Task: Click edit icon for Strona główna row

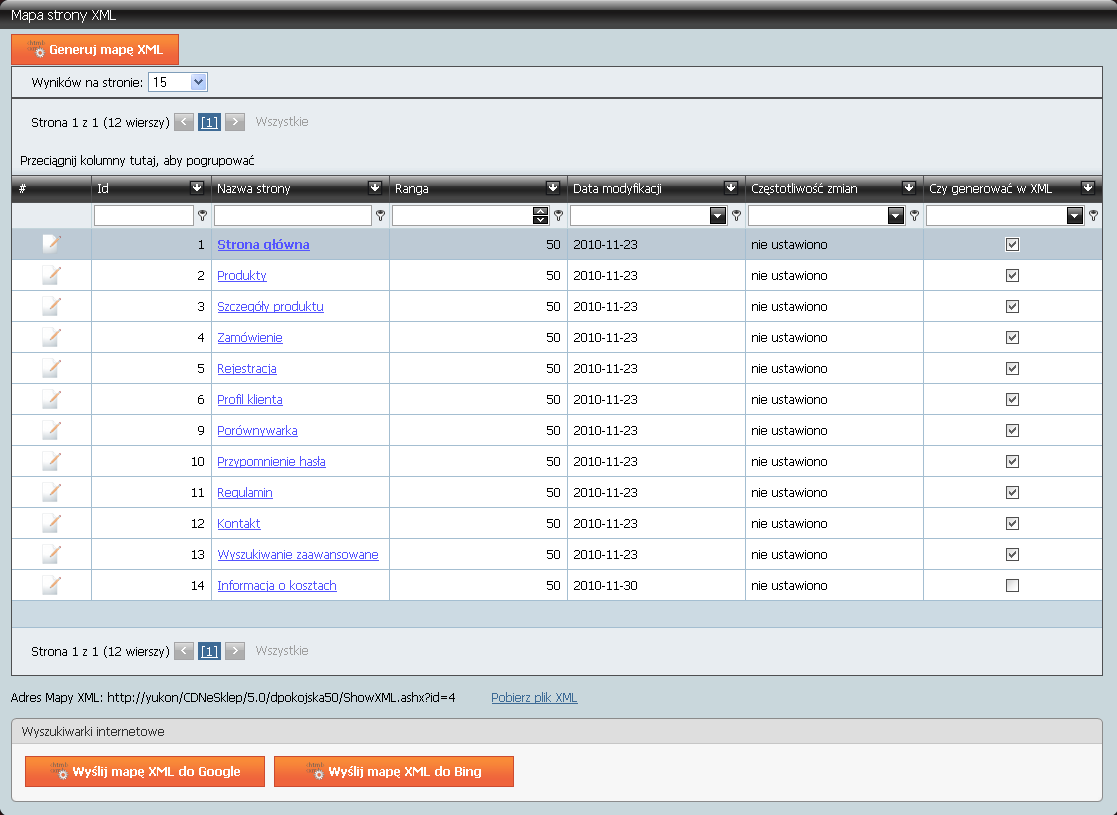Action: click(51, 244)
